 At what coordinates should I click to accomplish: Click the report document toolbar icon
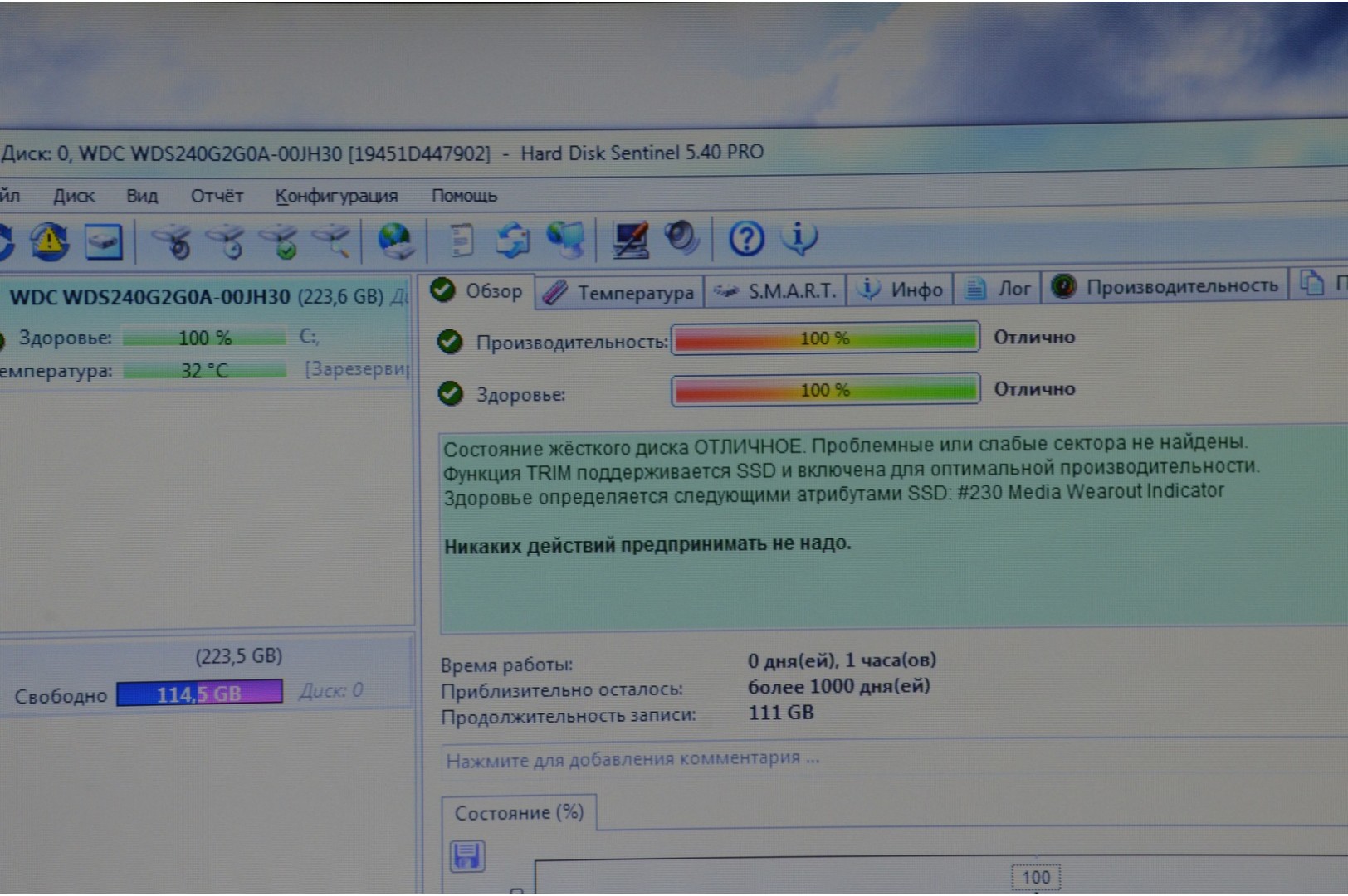click(x=459, y=241)
